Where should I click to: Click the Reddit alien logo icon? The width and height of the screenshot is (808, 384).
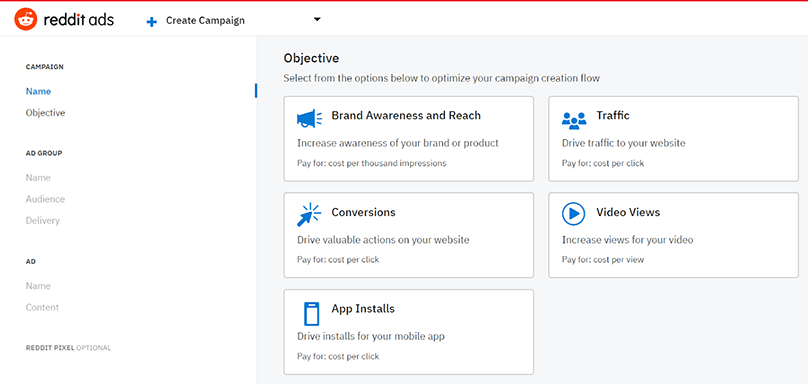click(25, 20)
